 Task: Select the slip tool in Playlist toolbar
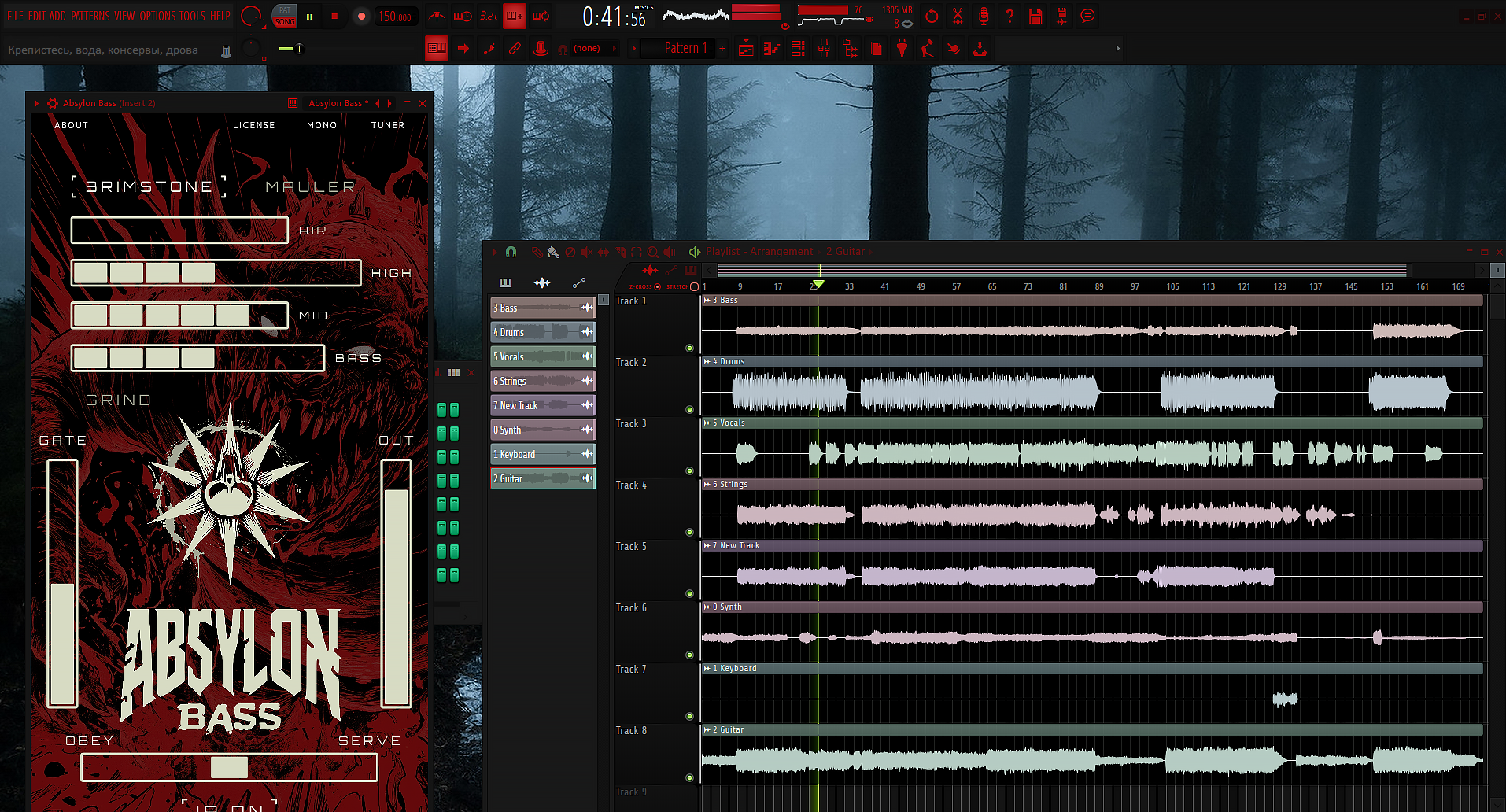[604, 252]
